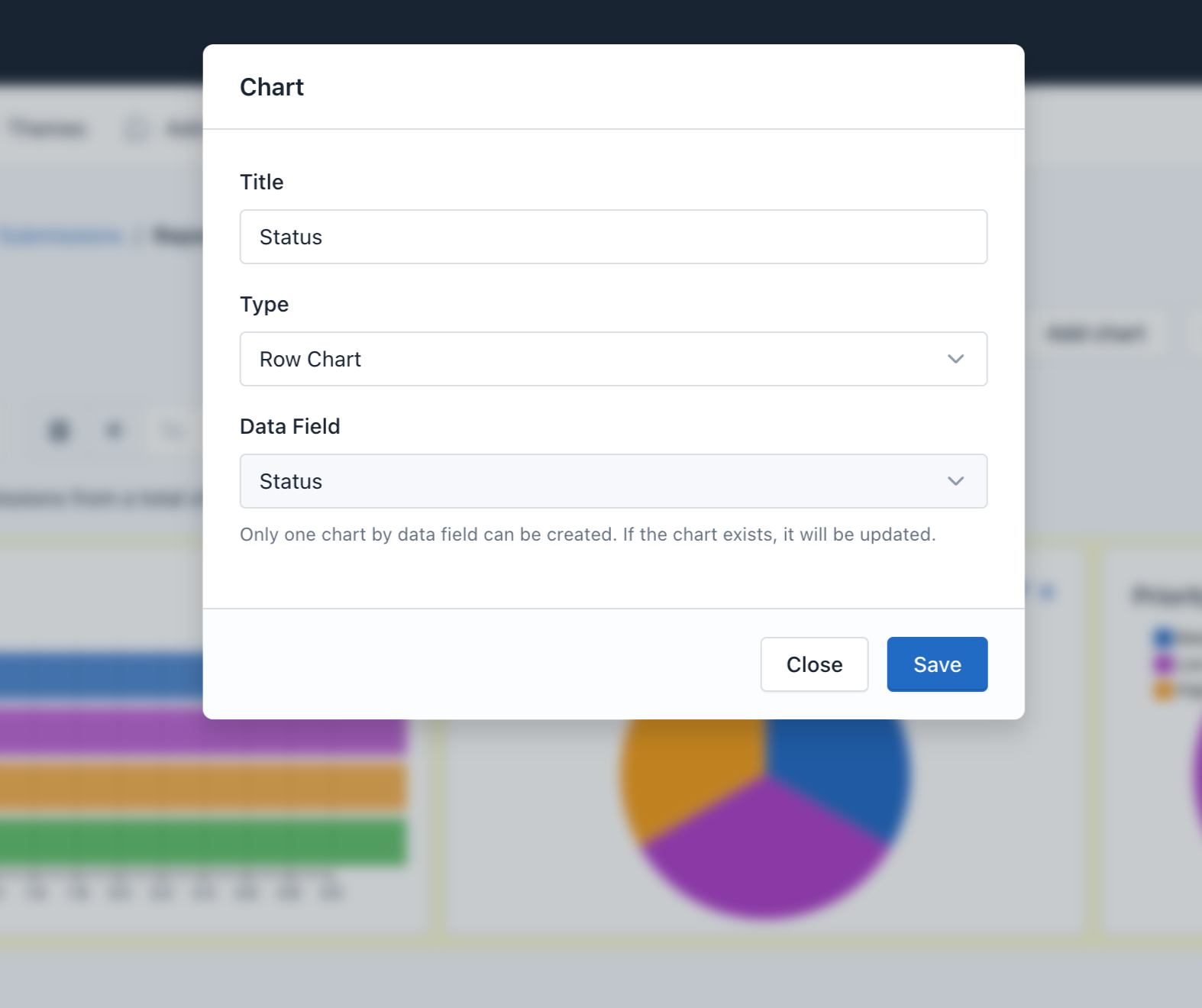The image size is (1202, 1008).
Task: Click the purple legend swatch beside the pie chart
Action: tap(1165, 663)
